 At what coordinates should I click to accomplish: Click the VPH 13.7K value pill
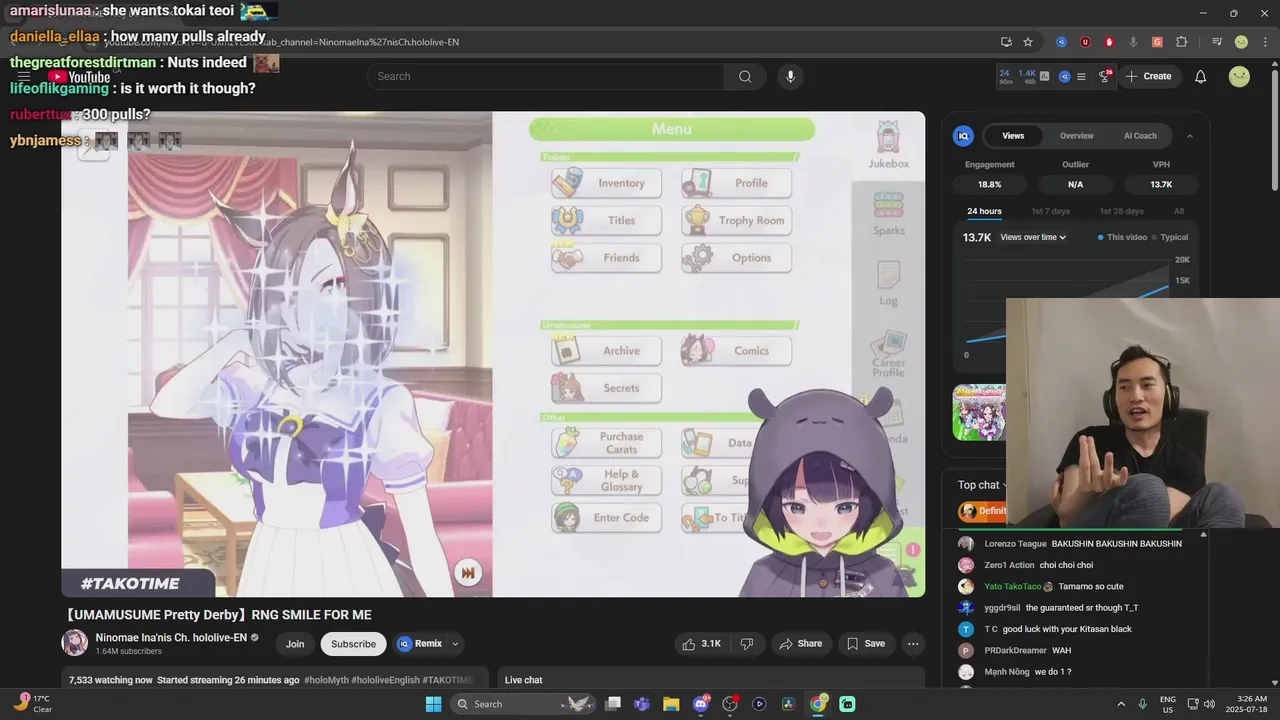pos(1161,185)
